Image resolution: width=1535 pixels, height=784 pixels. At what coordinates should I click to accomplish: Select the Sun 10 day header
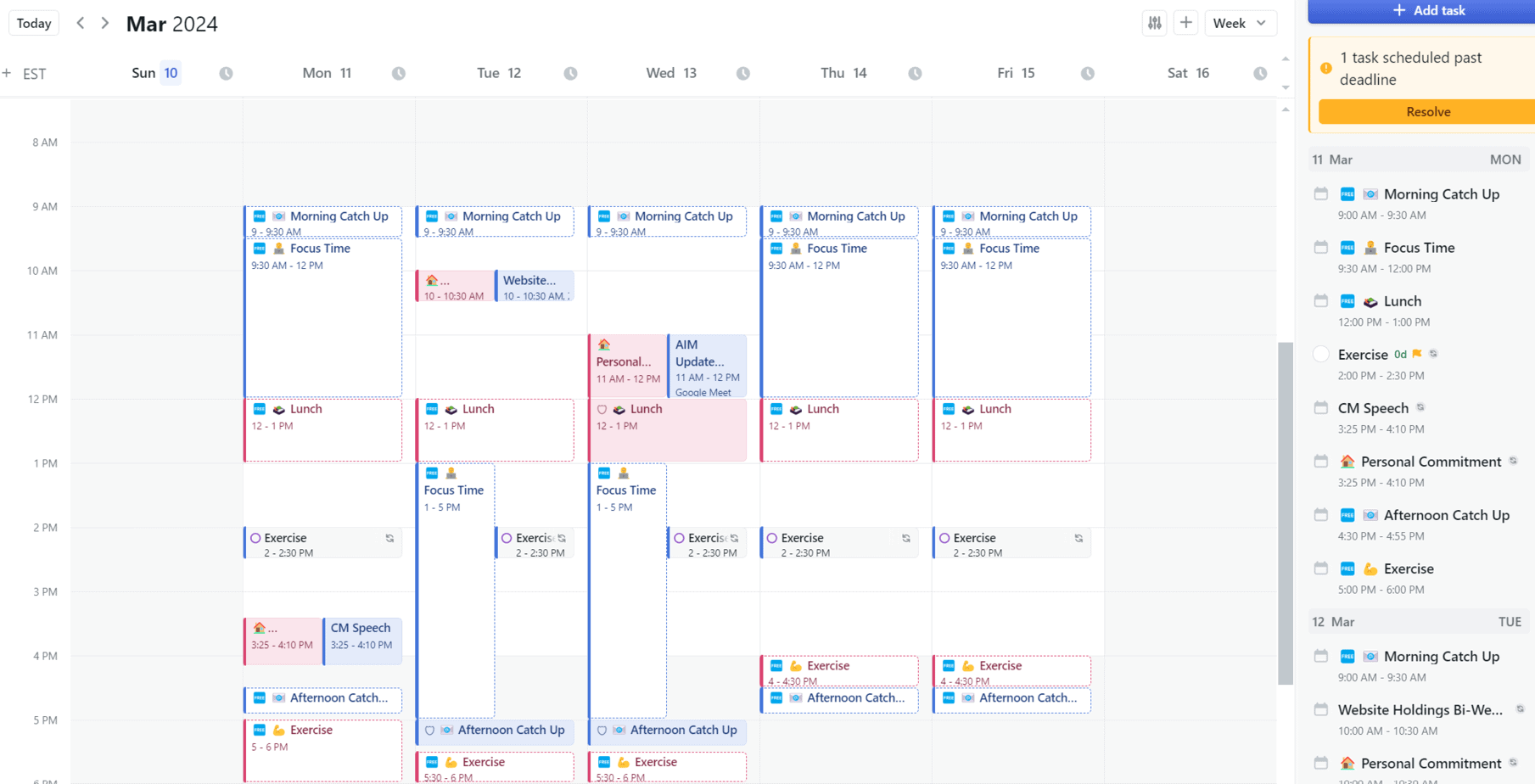155,73
